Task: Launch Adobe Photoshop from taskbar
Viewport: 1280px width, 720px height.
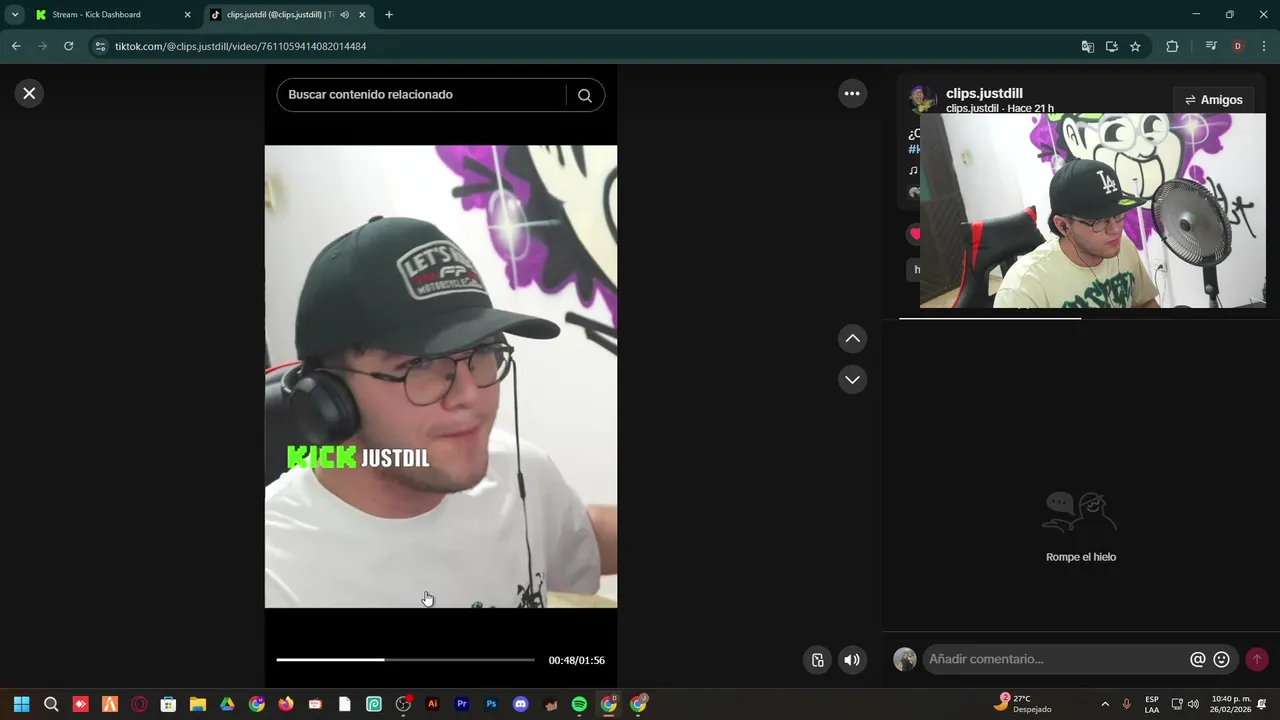Action: [491, 704]
